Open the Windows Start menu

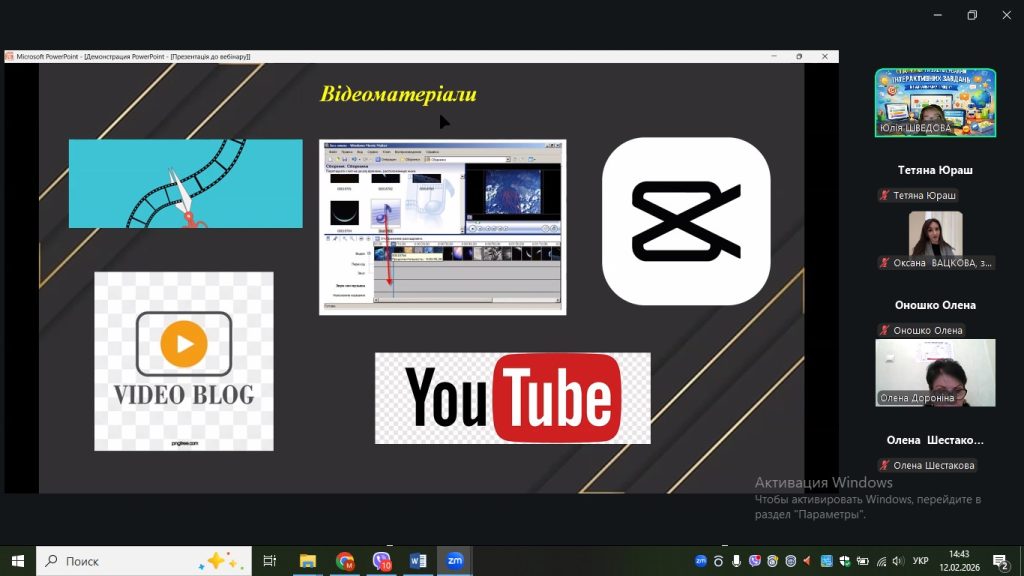coord(17,561)
